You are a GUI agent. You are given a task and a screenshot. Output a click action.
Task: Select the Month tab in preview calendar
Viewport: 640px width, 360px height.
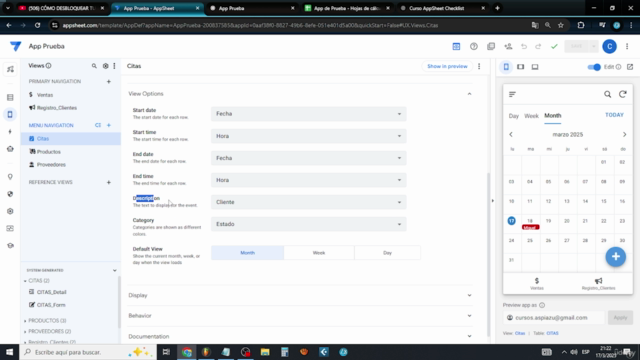point(553,116)
